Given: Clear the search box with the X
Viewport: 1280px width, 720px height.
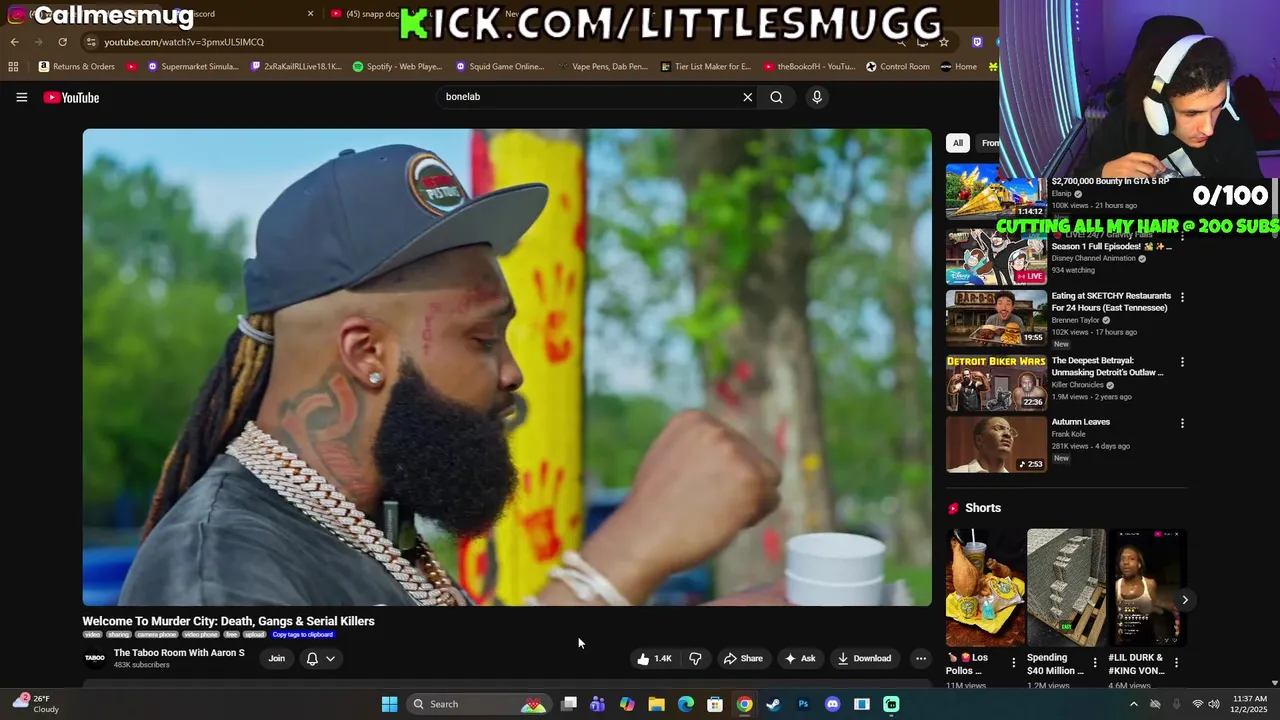Looking at the screenshot, I should coord(747,97).
